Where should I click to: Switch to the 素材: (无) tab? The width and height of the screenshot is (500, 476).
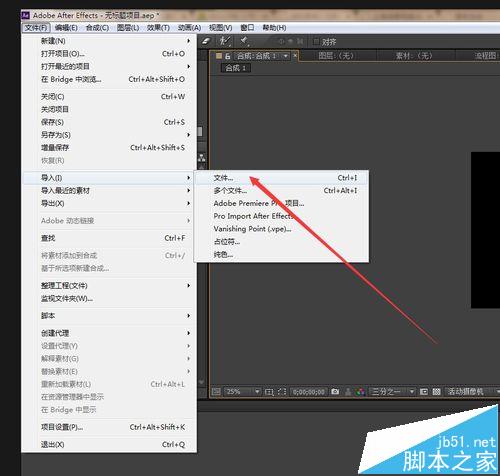[x=414, y=56]
